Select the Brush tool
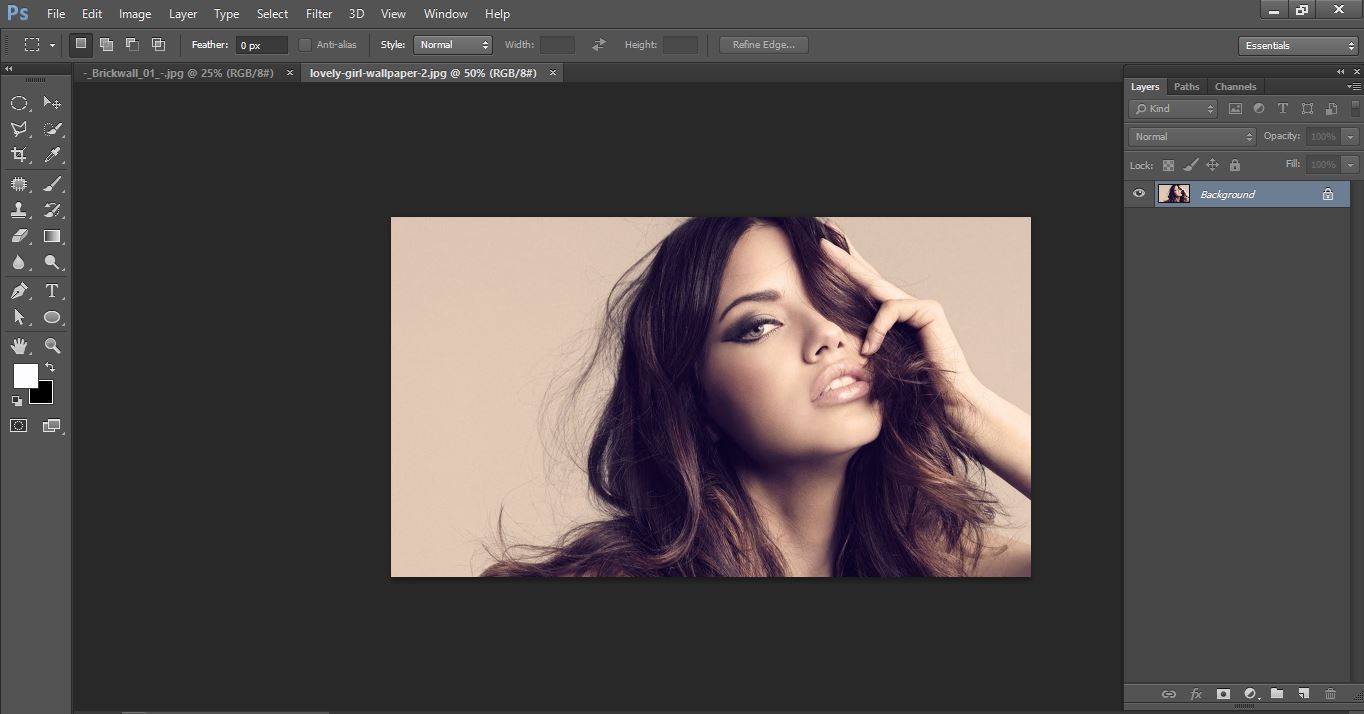The image size is (1364, 714). click(x=52, y=183)
